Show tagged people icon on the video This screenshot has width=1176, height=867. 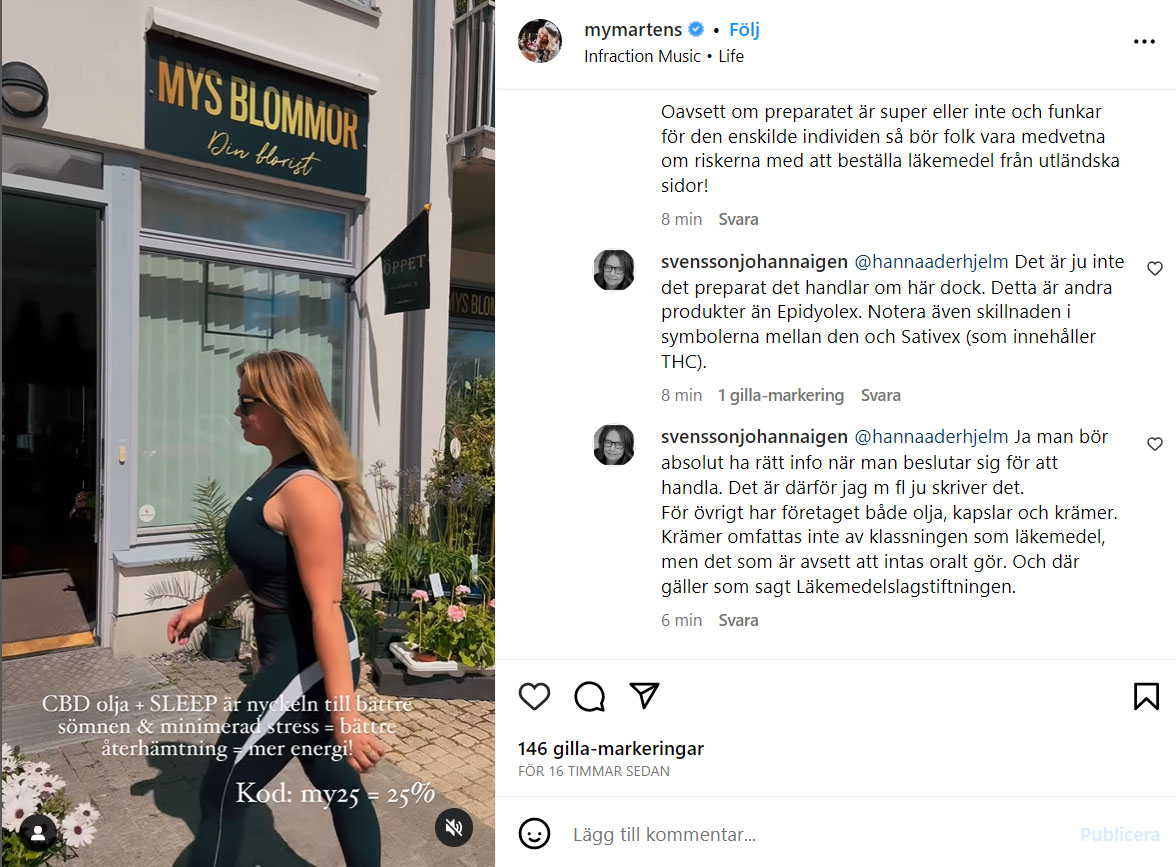coord(38,831)
